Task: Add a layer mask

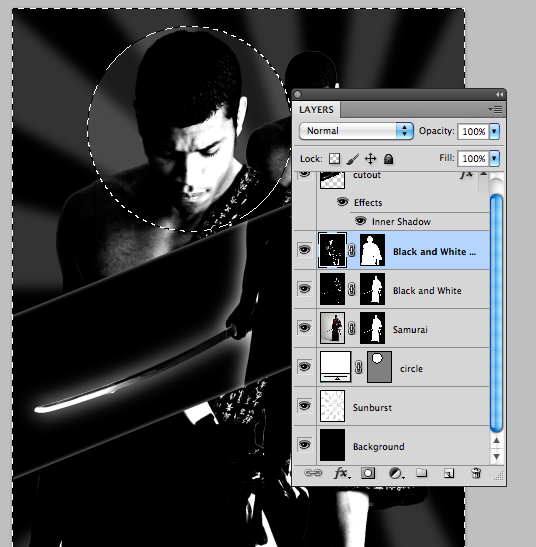Action: [x=368, y=473]
